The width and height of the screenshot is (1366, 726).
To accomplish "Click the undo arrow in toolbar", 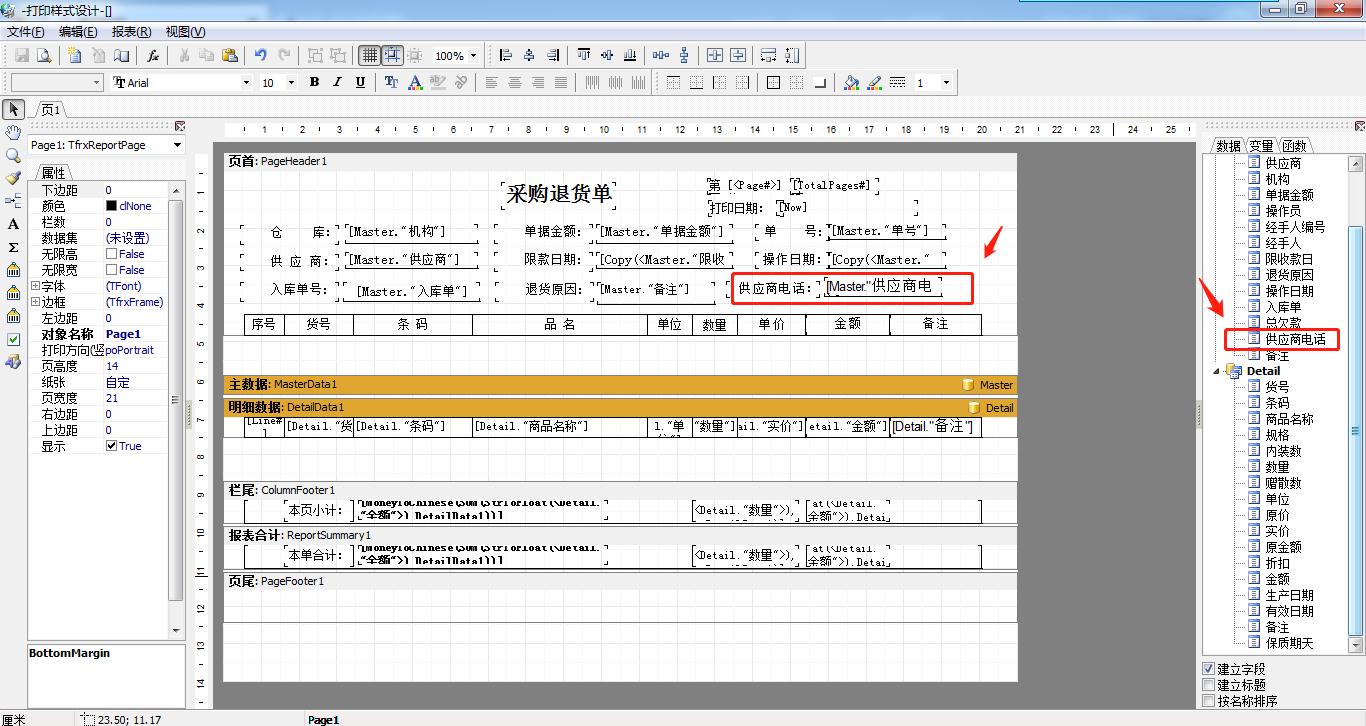I will tap(261, 56).
